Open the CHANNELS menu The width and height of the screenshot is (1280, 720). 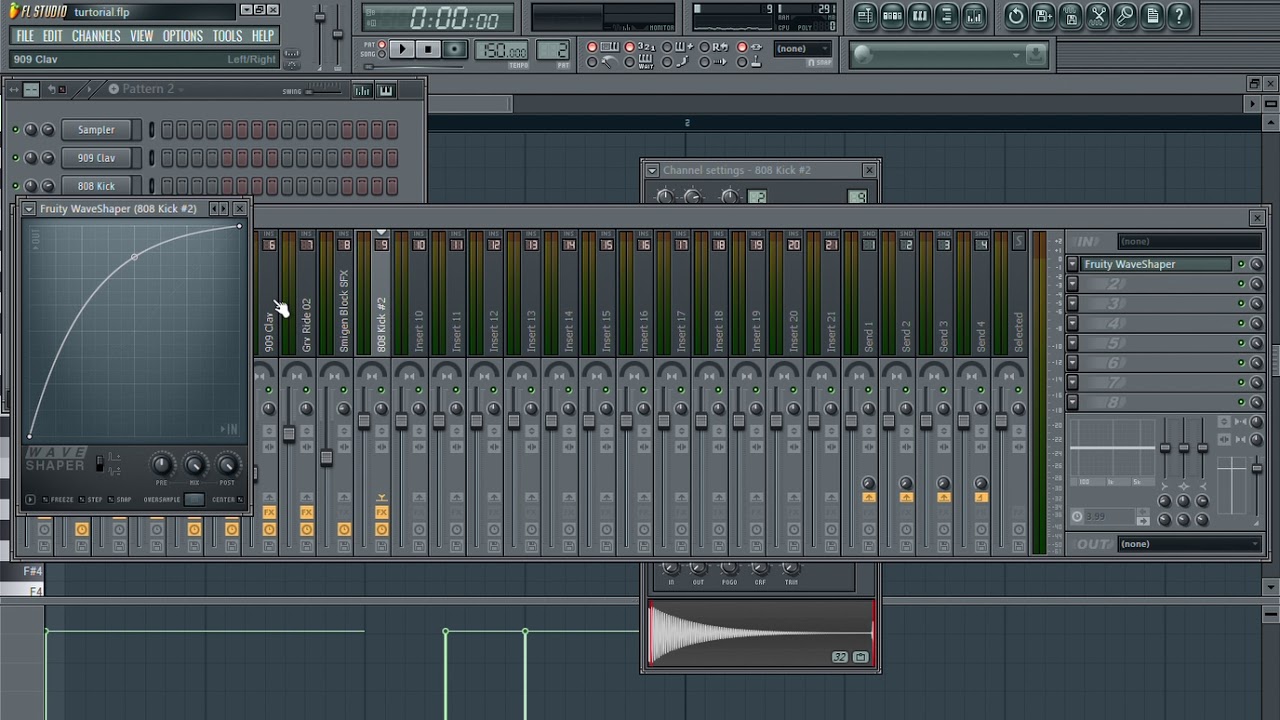96,36
